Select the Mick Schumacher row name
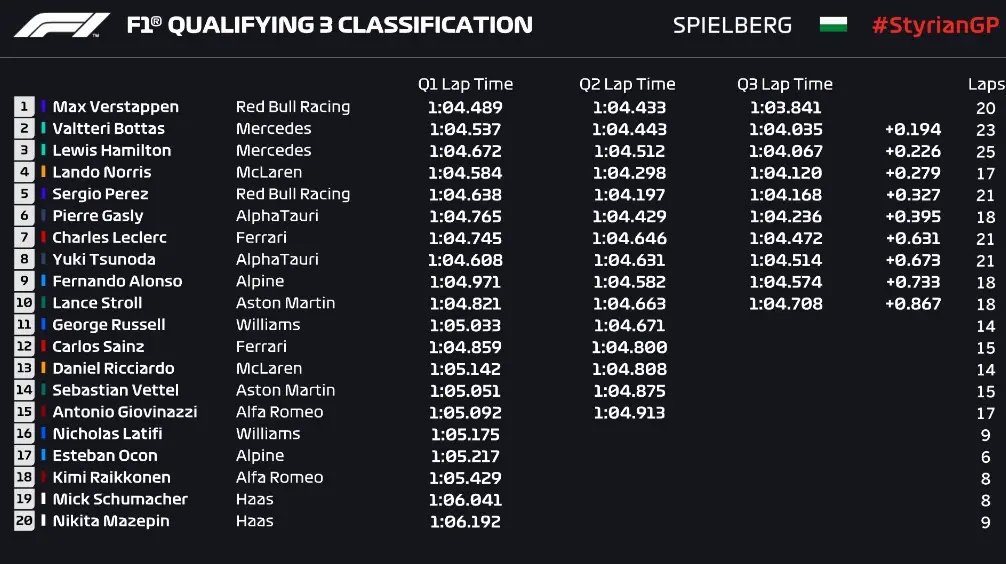Screen dimensions: 1006x564 (120, 499)
